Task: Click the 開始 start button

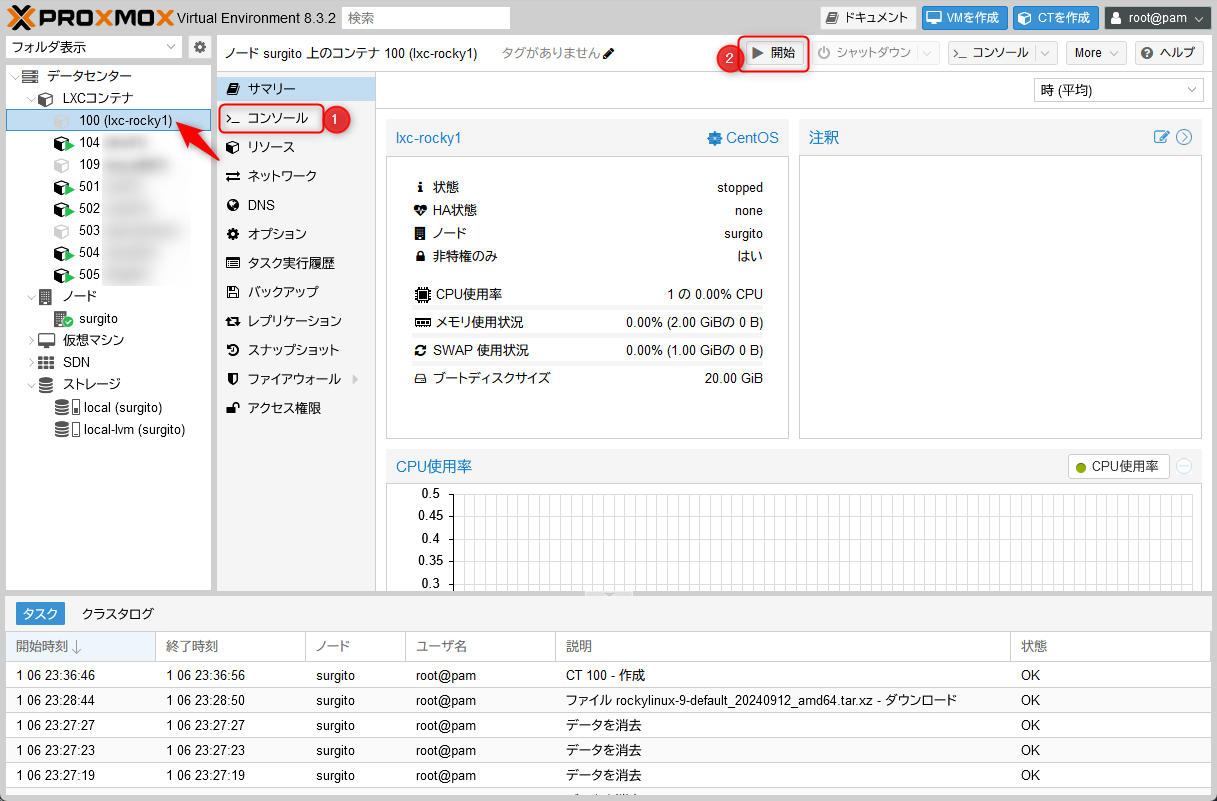Action: click(x=773, y=53)
